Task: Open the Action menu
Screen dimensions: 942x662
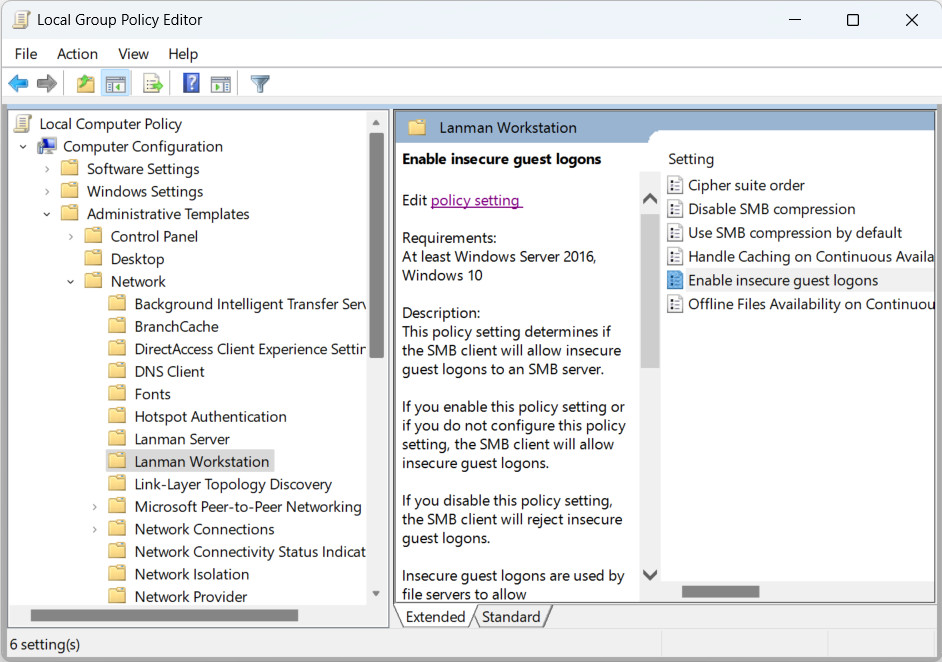Action: [x=77, y=54]
